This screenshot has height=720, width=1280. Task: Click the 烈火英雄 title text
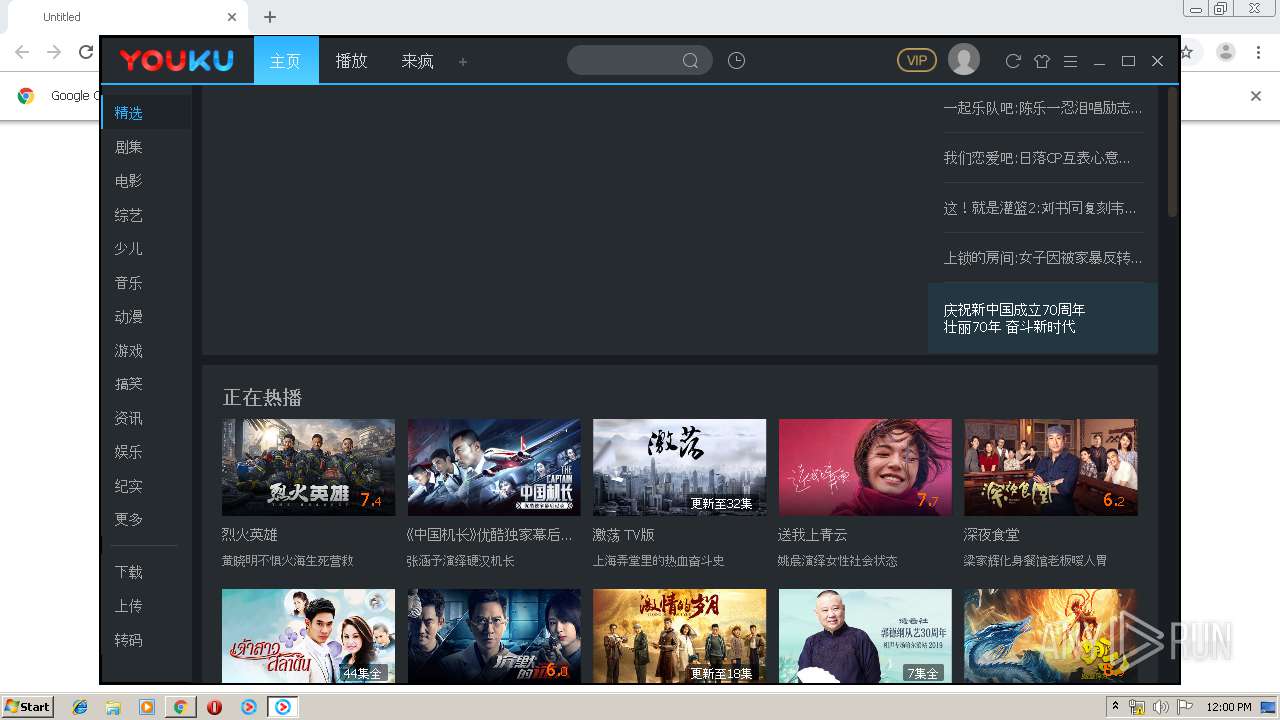tap(250, 535)
